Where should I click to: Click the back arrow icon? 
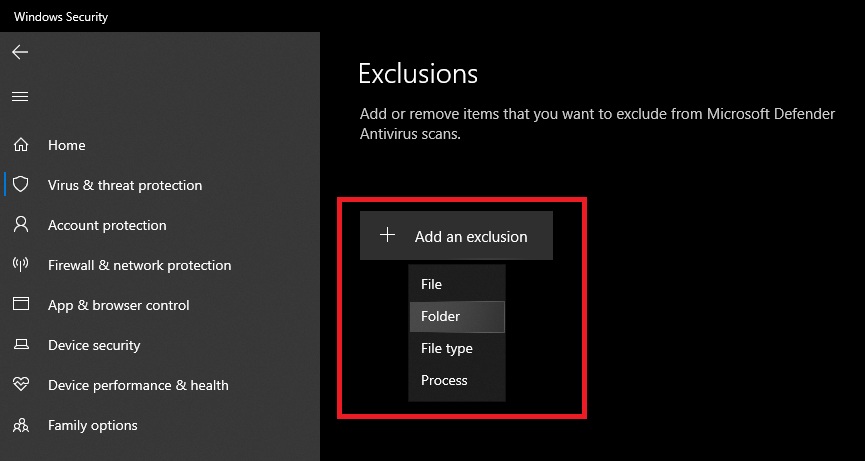tap(20, 52)
